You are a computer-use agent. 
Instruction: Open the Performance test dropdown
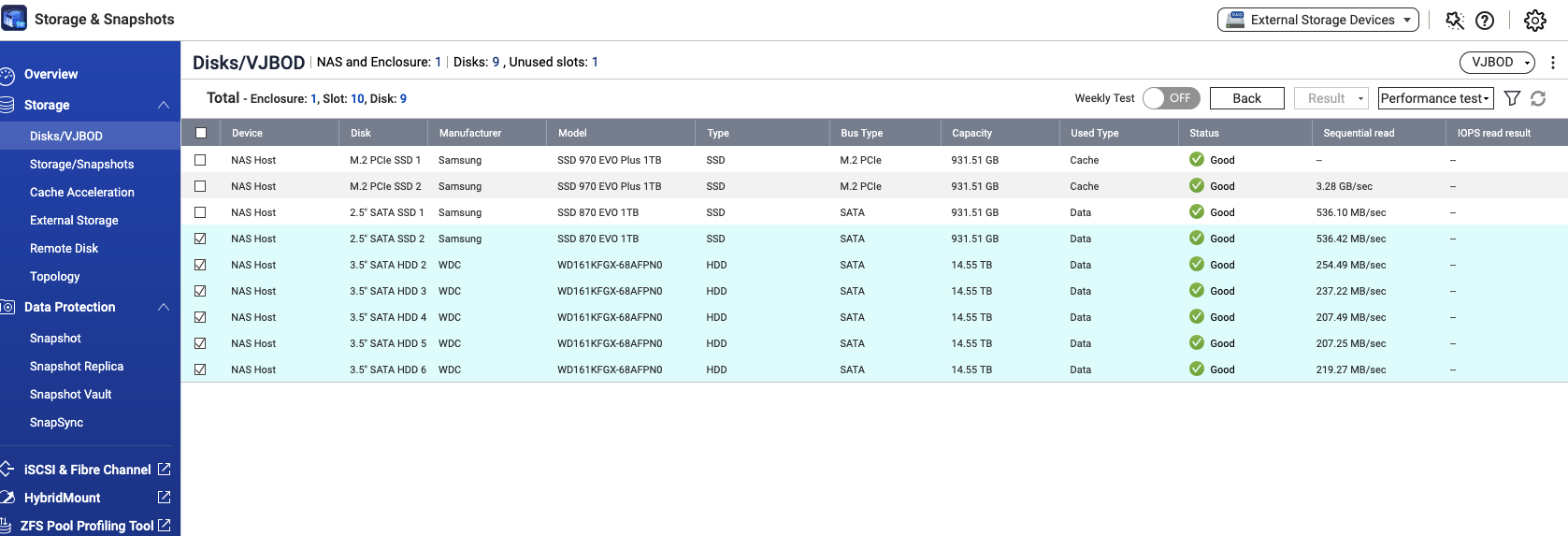(1435, 98)
